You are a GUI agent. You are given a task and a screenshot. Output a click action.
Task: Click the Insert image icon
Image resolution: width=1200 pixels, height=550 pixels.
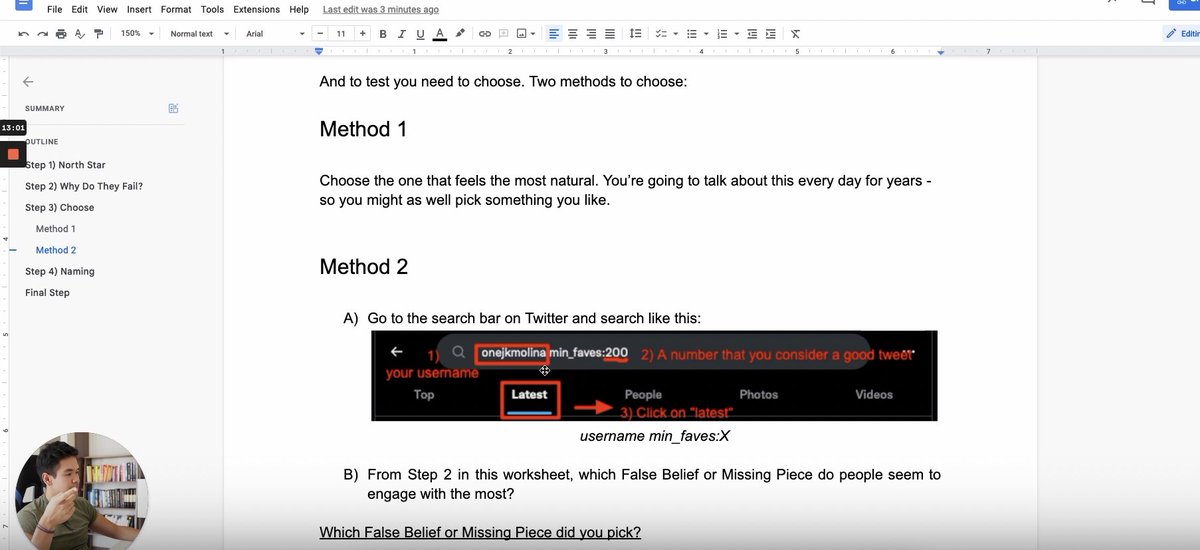(x=523, y=34)
